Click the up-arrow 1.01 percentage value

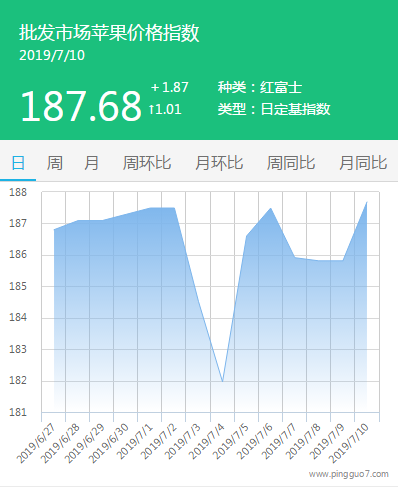(x=165, y=109)
